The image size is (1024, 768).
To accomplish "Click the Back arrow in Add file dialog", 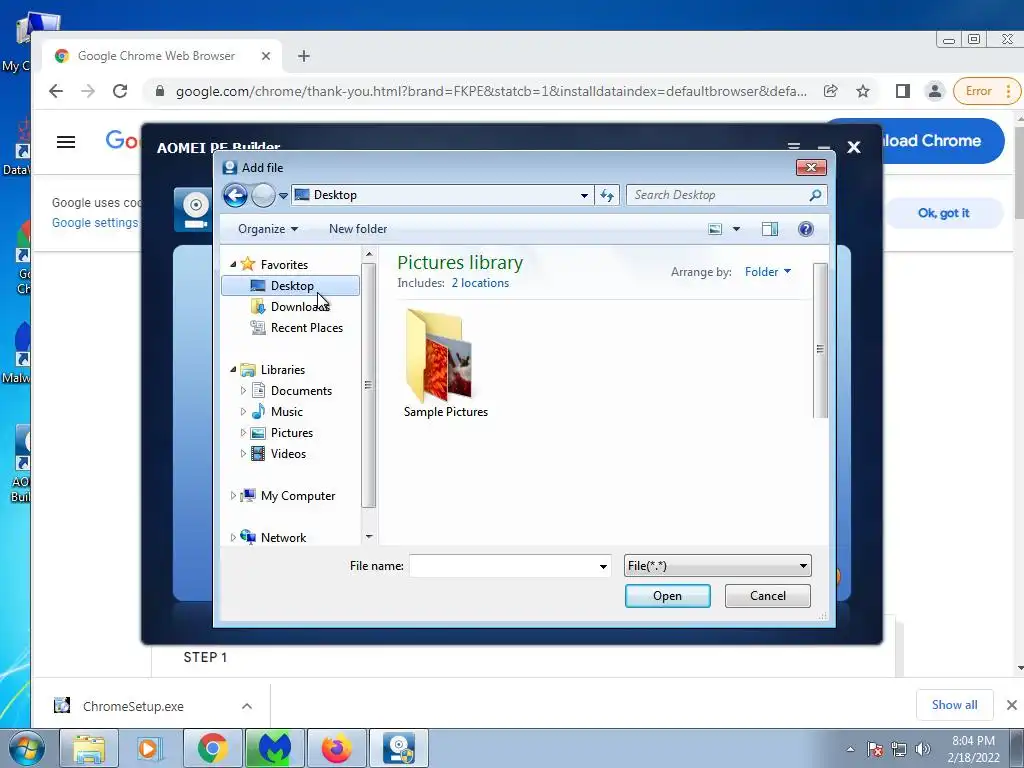I will pyautogui.click(x=235, y=195).
